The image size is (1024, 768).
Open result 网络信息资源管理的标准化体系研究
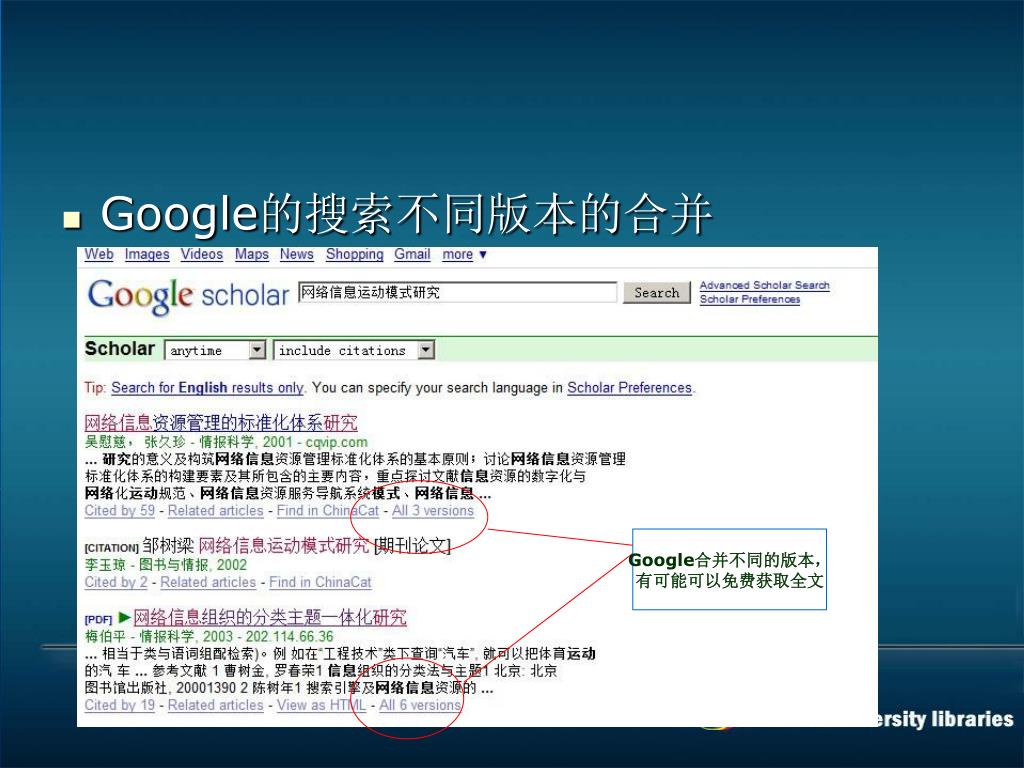tap(221, 423)
